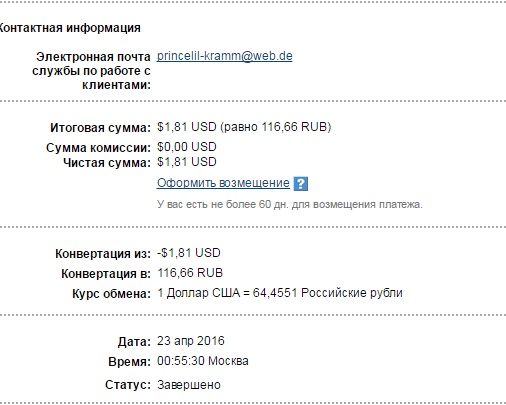
Task: Open the princelil-kramm@web.de email link
Action: click(225, 56)
